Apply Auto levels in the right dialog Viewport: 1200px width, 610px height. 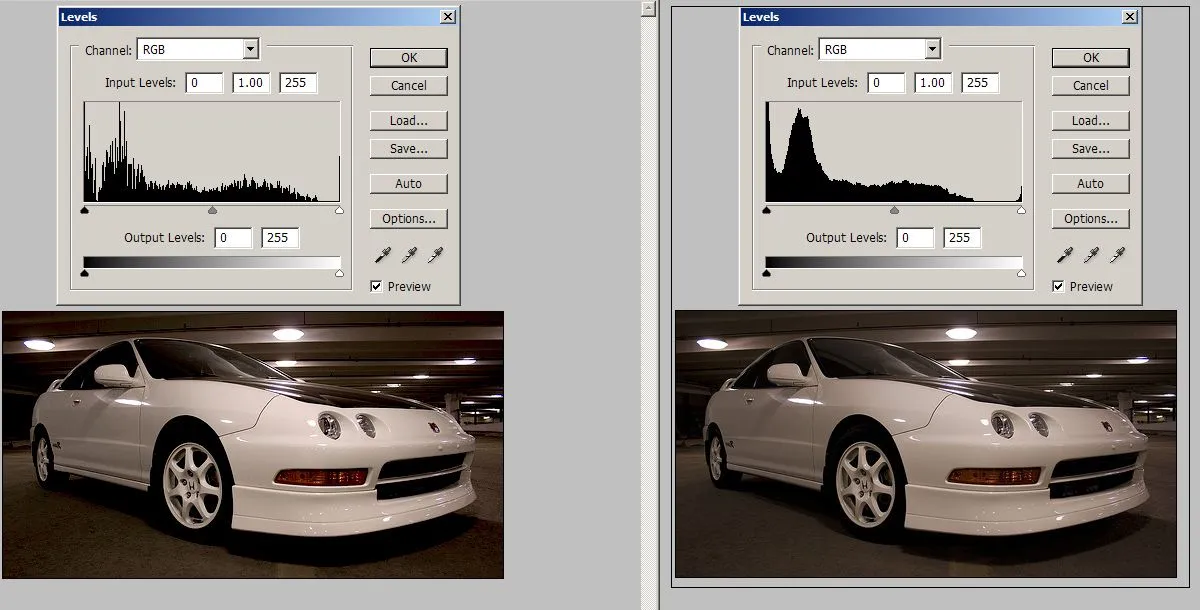(1090, 183)
